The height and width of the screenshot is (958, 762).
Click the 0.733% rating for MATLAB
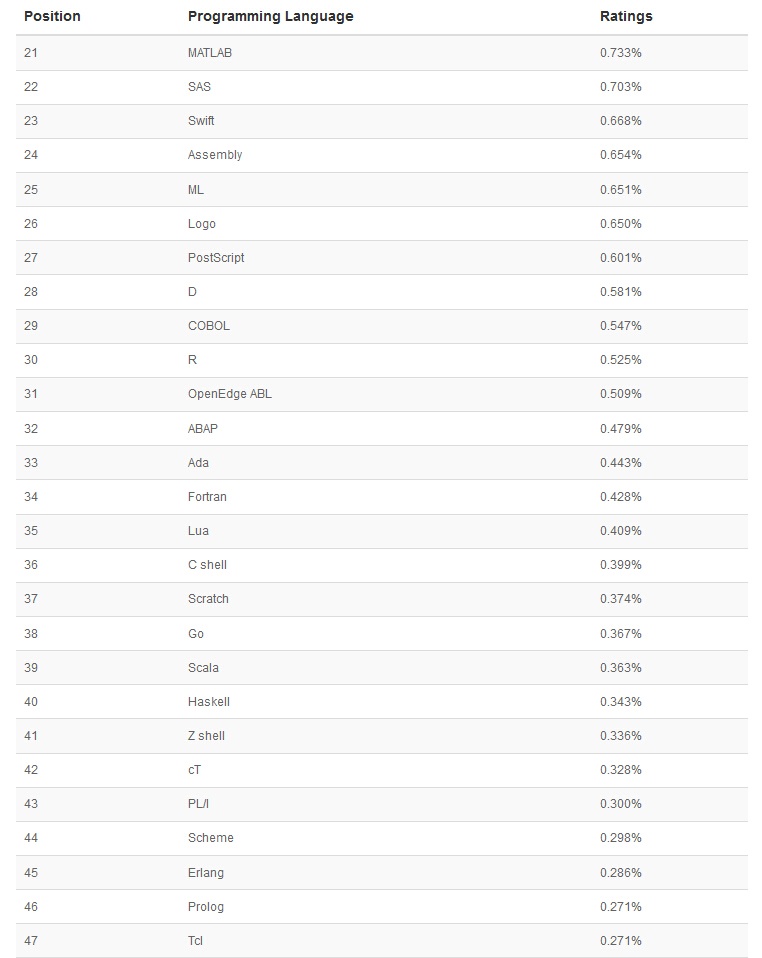click(x=621, y=53)
